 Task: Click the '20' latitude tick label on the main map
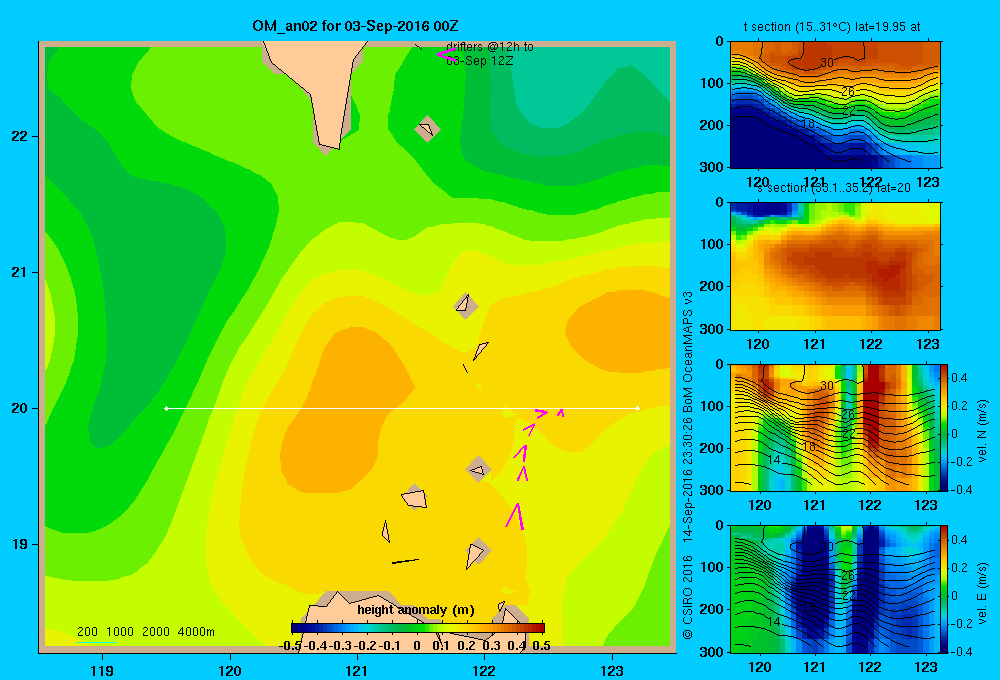20,408
